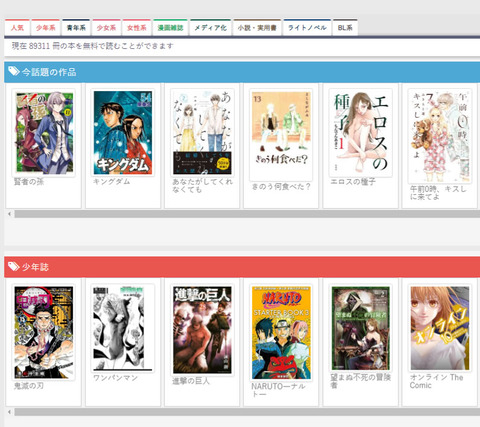Open the 午前0時、キスしに来てよ cover image
Screen dimensions: 480x427
[x=440, y=136]
